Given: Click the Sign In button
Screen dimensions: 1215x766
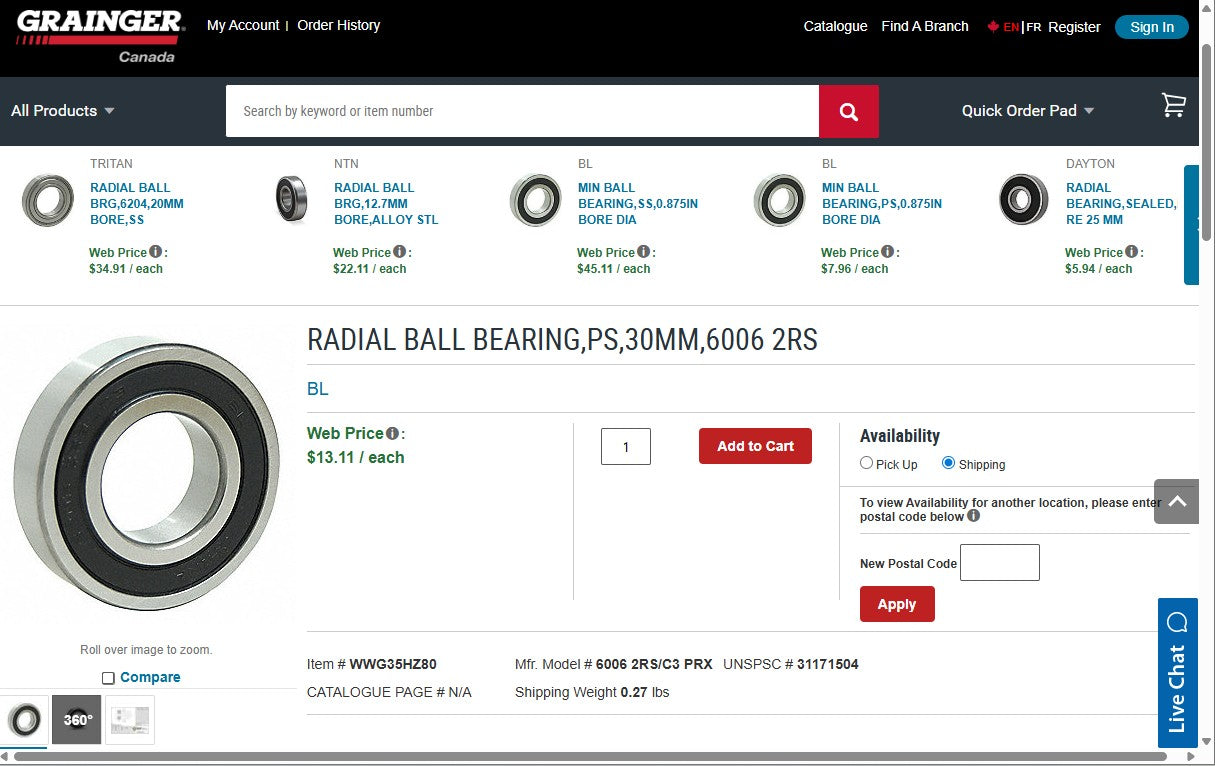Looking at the screenshot, I should 1152,27.
